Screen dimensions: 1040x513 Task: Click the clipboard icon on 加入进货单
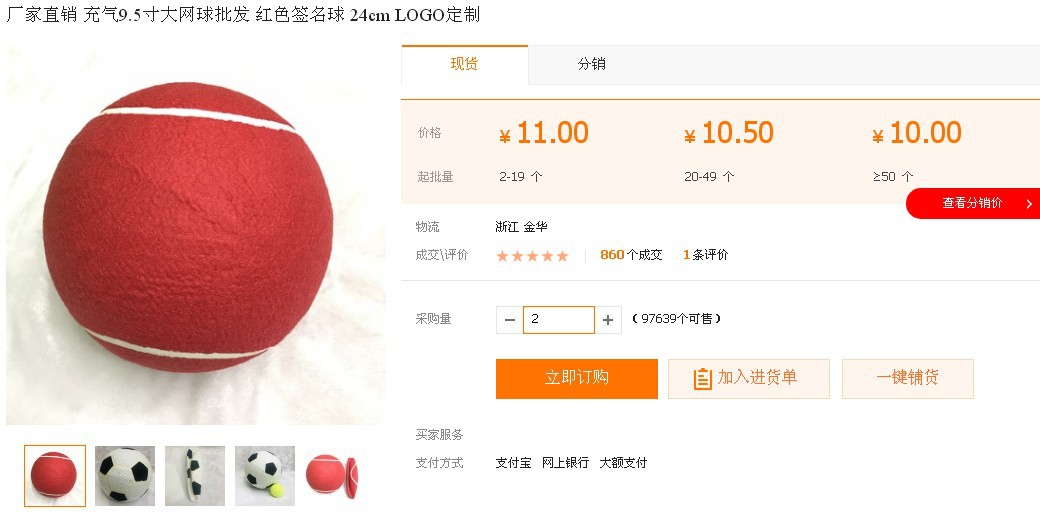(x=702, y=379)
